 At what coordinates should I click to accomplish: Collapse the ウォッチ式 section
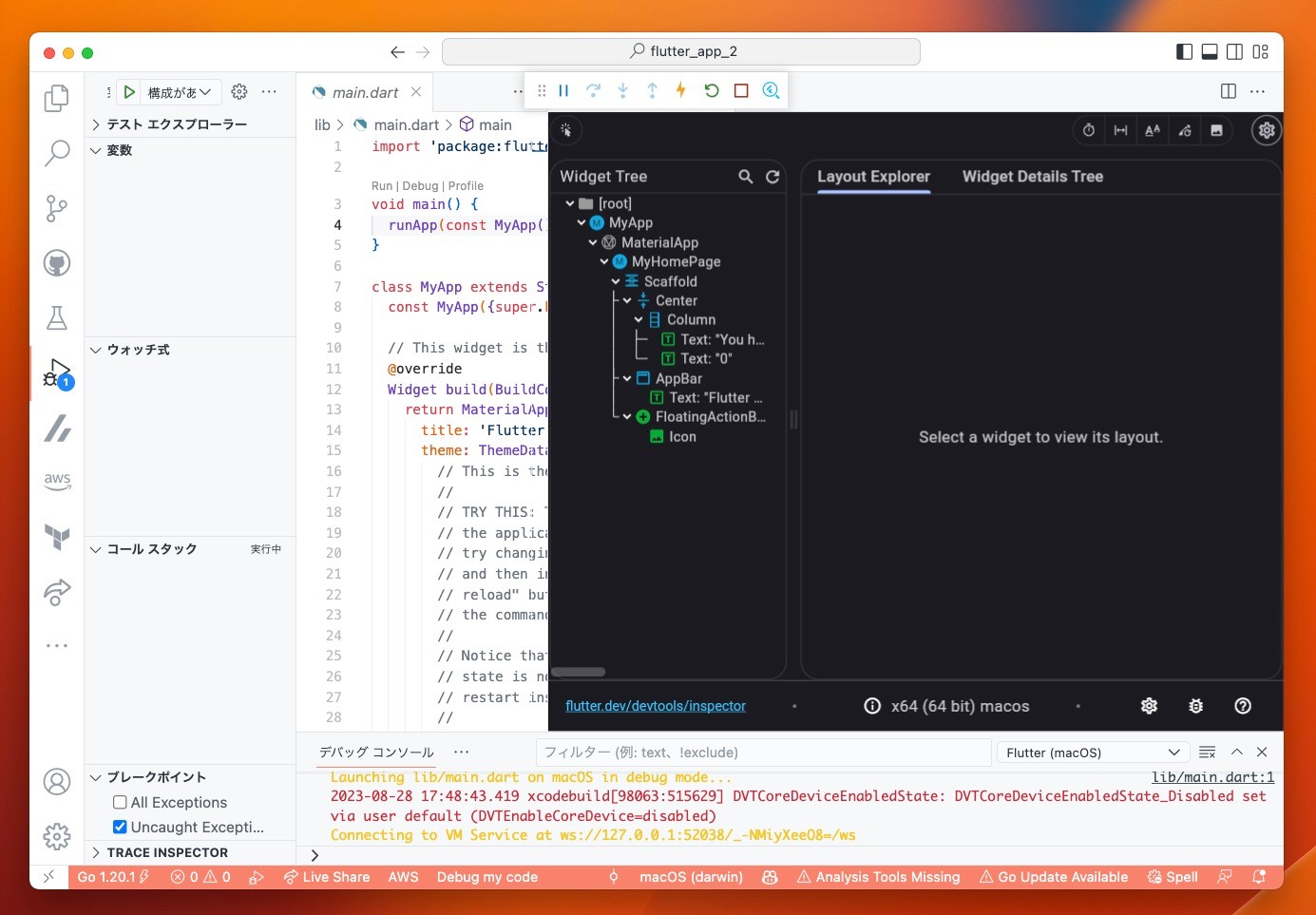[x=190, y=350]
